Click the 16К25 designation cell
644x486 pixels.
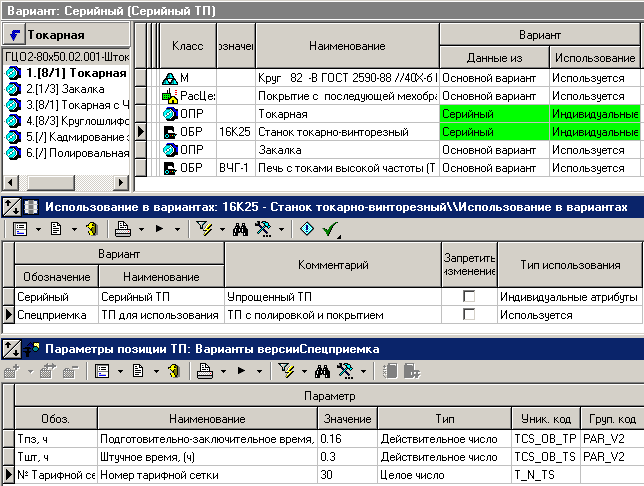[236, 132]
